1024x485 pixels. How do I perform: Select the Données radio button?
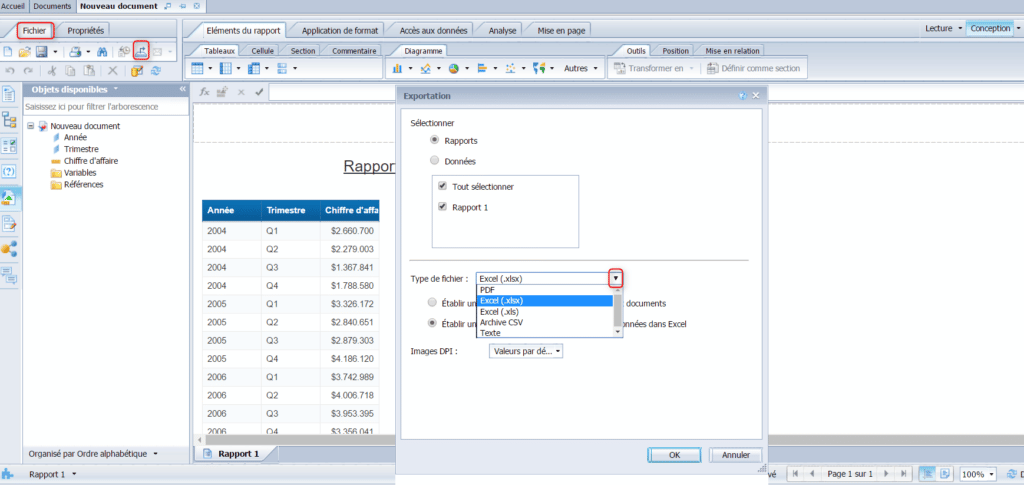(434, 160)
